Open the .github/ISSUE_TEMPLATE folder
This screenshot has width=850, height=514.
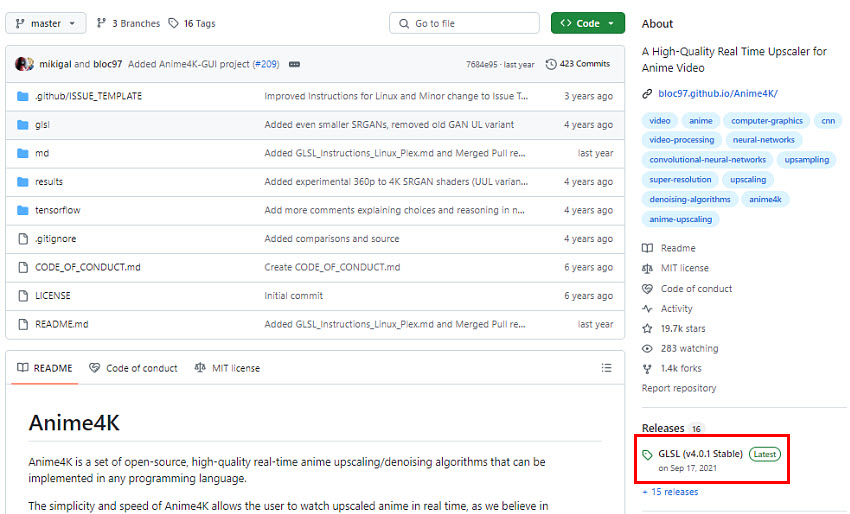point(88,96)
